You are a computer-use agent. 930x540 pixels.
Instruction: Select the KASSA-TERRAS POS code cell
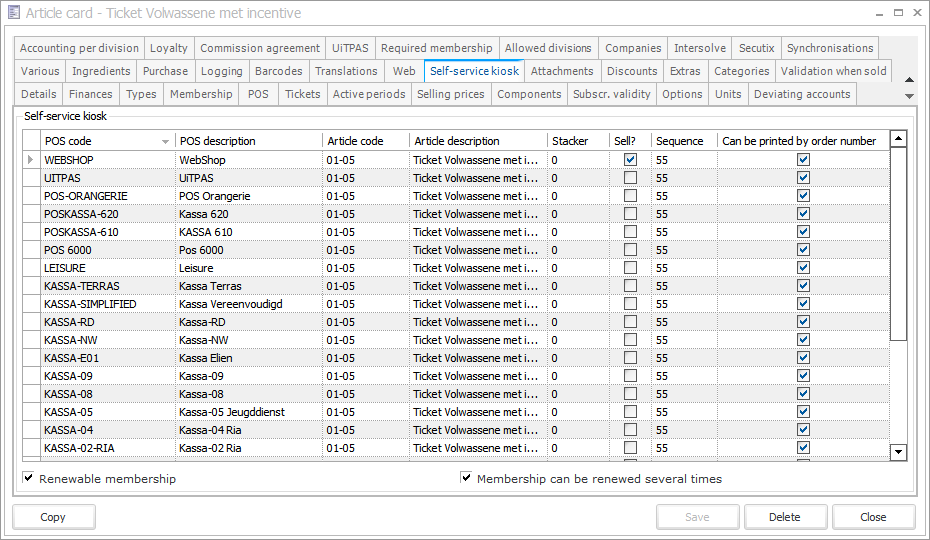coord(105,286)
